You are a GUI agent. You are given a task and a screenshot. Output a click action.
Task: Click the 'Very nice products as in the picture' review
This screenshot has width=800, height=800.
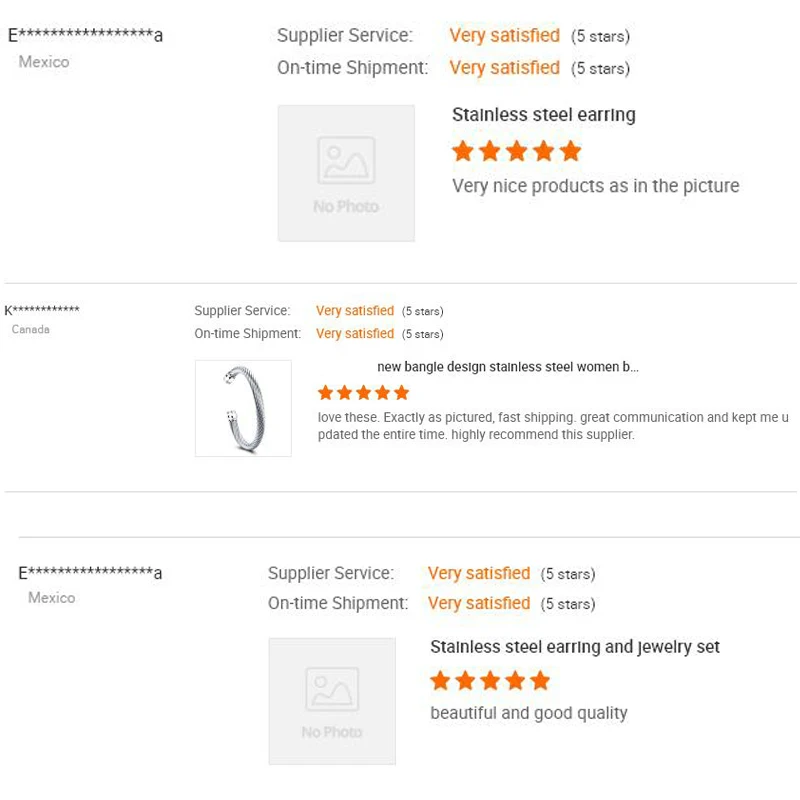click(595, 186)
